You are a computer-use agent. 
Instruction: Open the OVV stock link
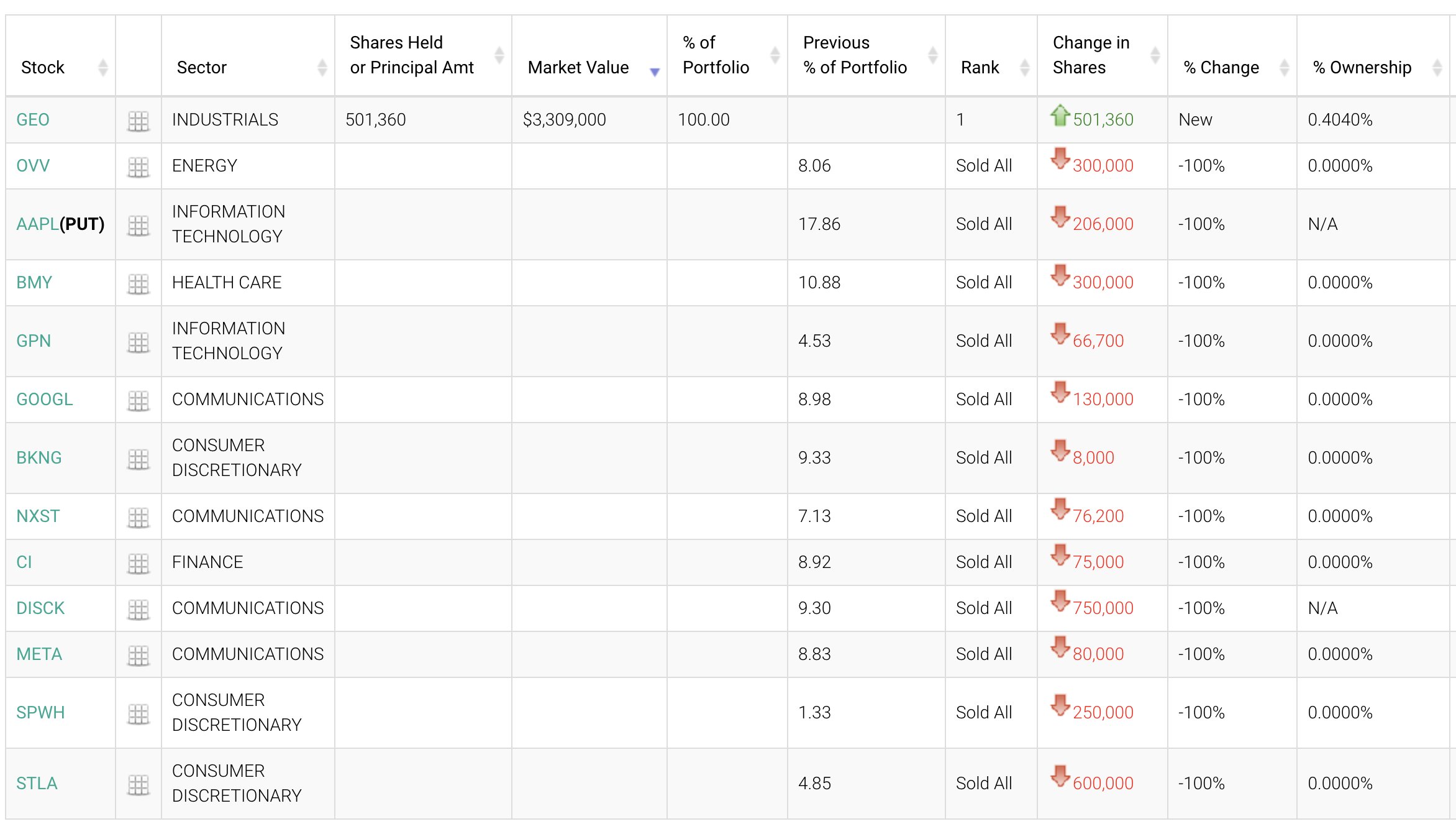pos(33,166)
